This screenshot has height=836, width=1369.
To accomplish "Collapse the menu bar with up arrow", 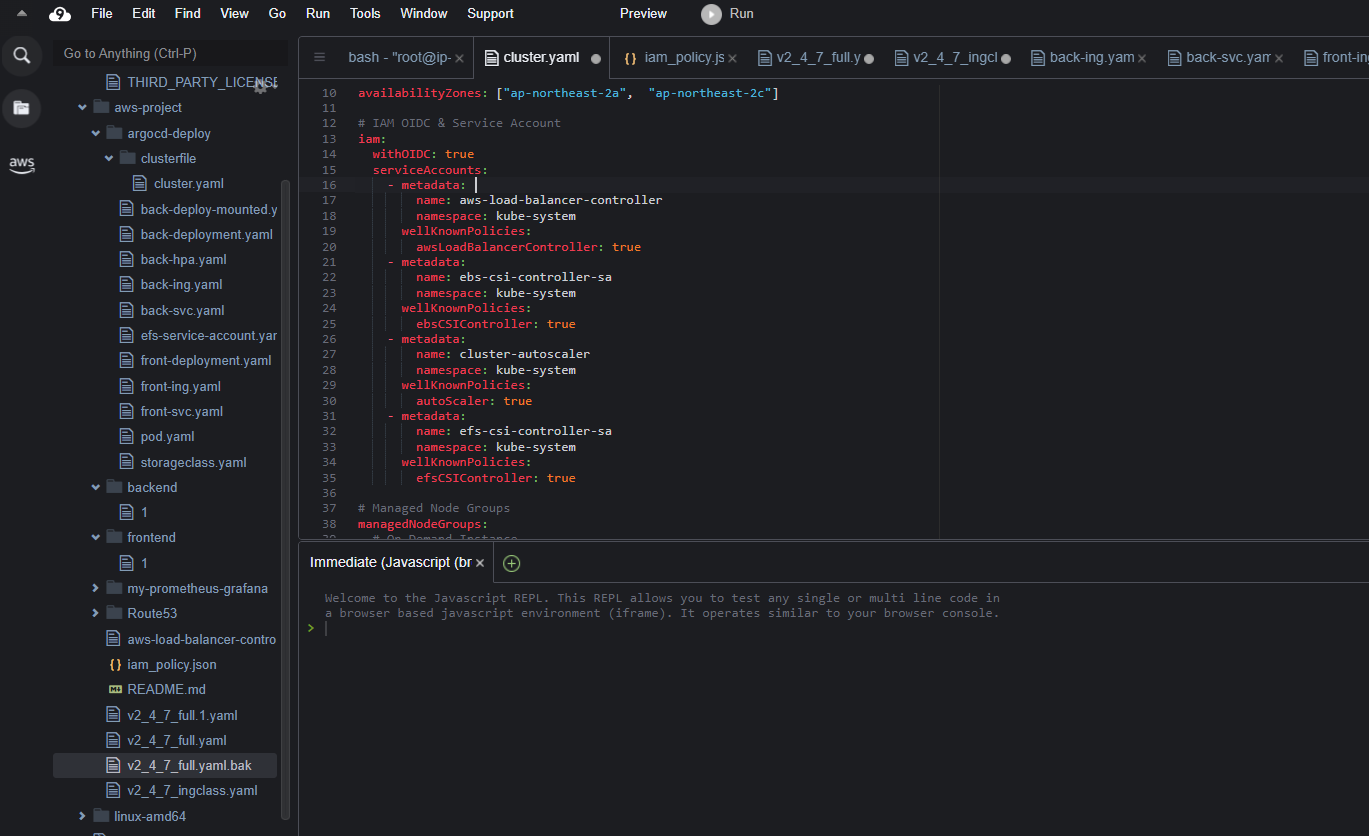I will coord(22,13).
